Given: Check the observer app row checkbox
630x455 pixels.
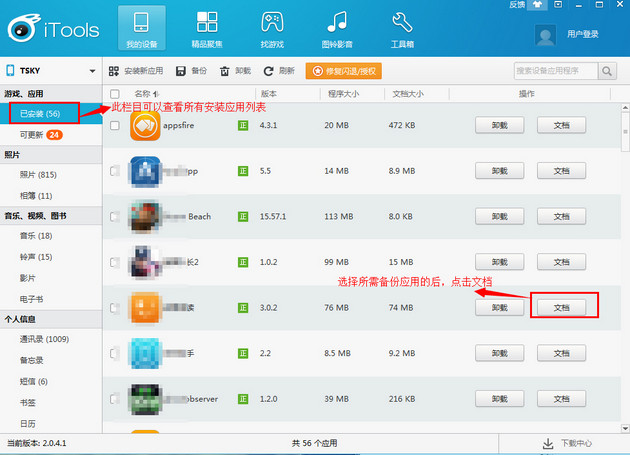Looking at the screenshot, I should point(115,399).
